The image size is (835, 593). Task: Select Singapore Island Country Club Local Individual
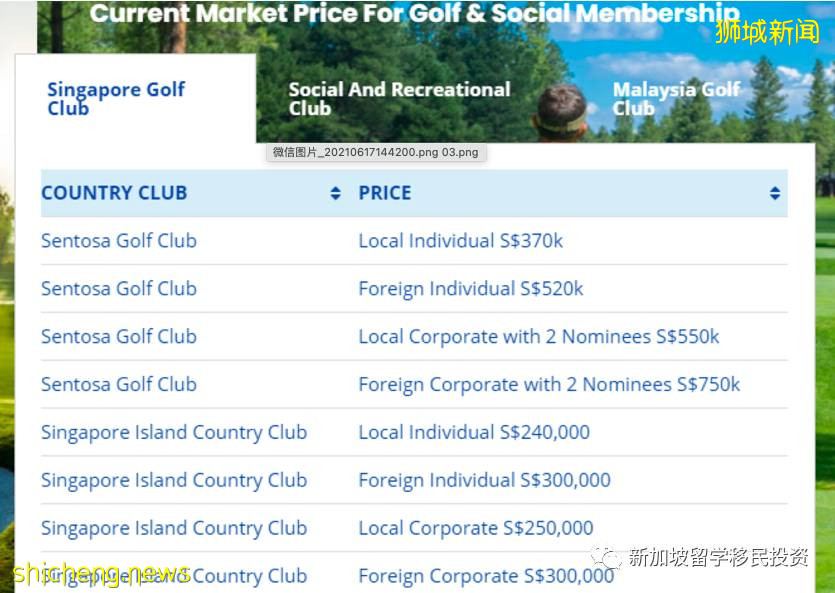pos(174,433)
